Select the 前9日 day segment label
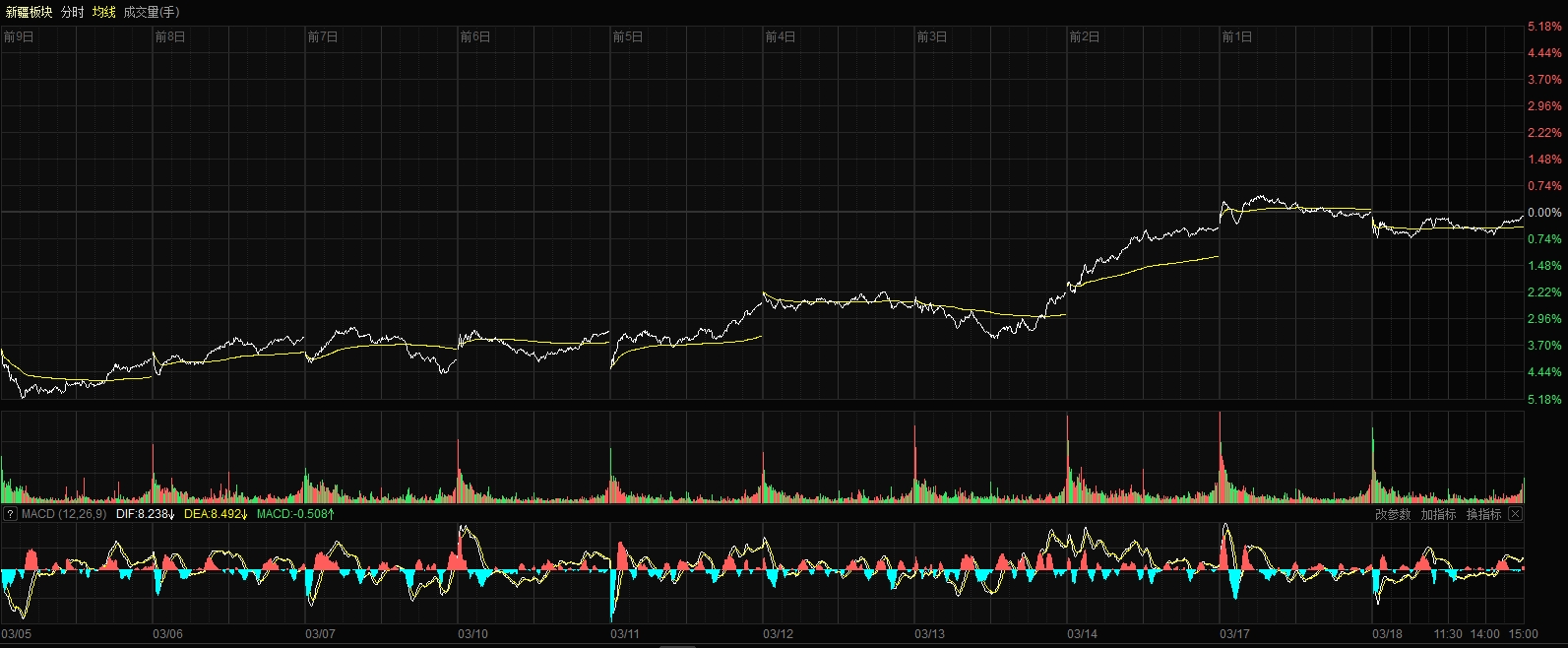Viewport: 1568px width, 648px height. (x=19, y=37)
